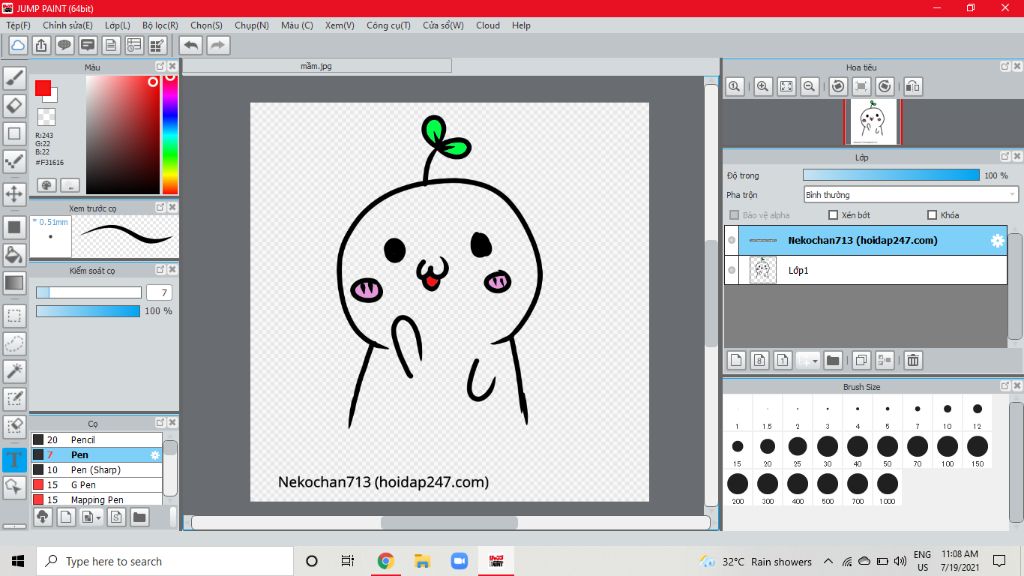Open the Bộ lọc(R) menu
Viewport: 1024px width, 576px height.
pos(160,25)
